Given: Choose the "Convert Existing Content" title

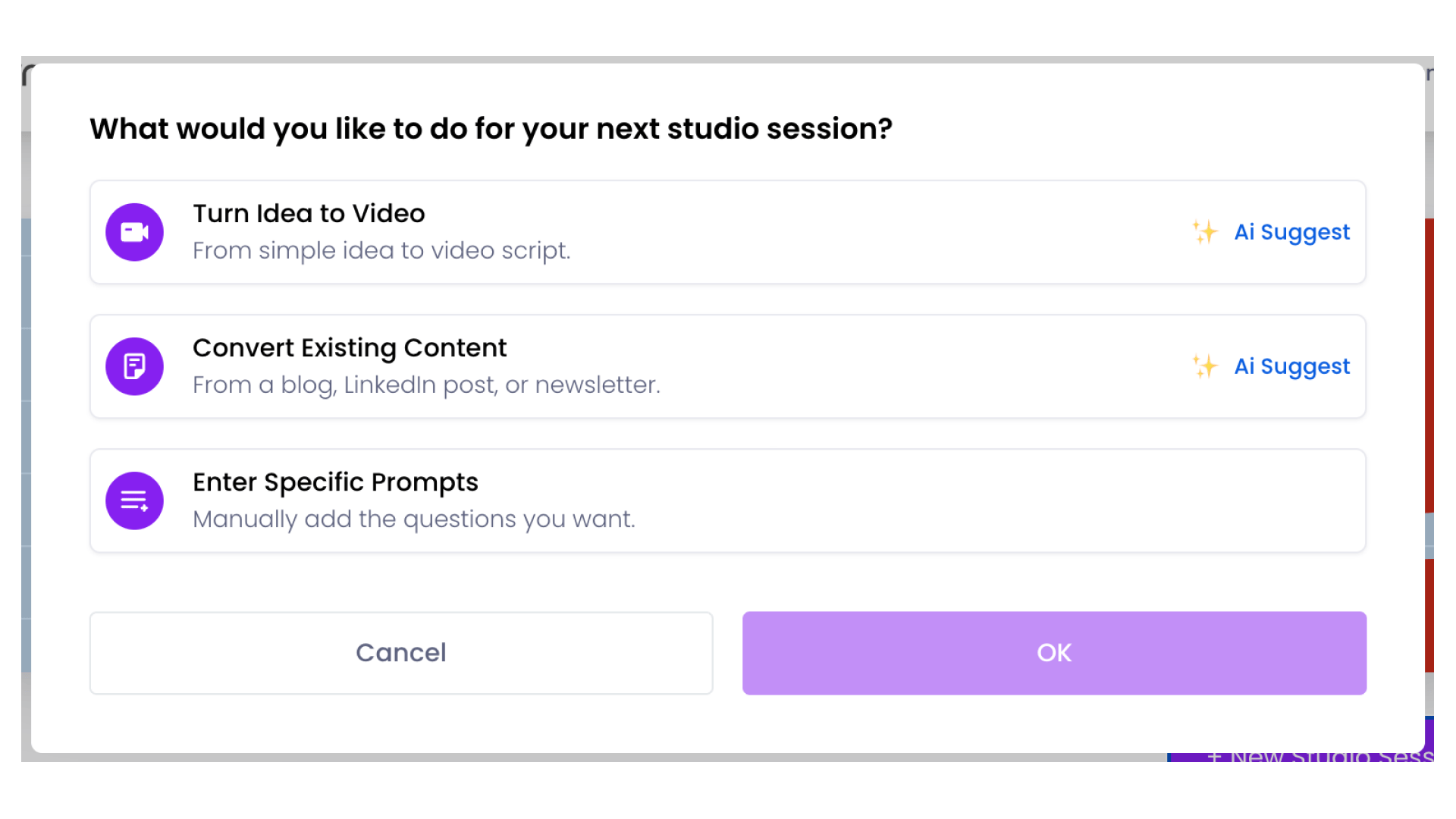Looking at the screenshot, I should point(350,348).
